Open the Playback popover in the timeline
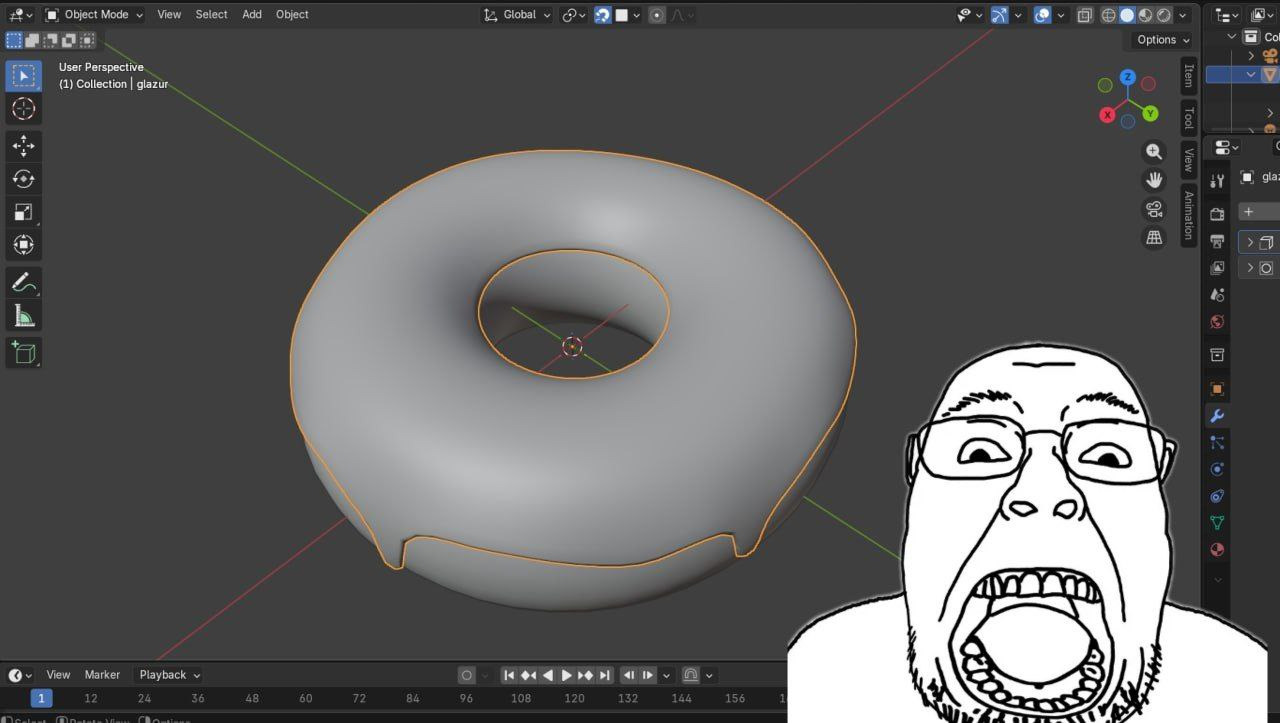 169,675
